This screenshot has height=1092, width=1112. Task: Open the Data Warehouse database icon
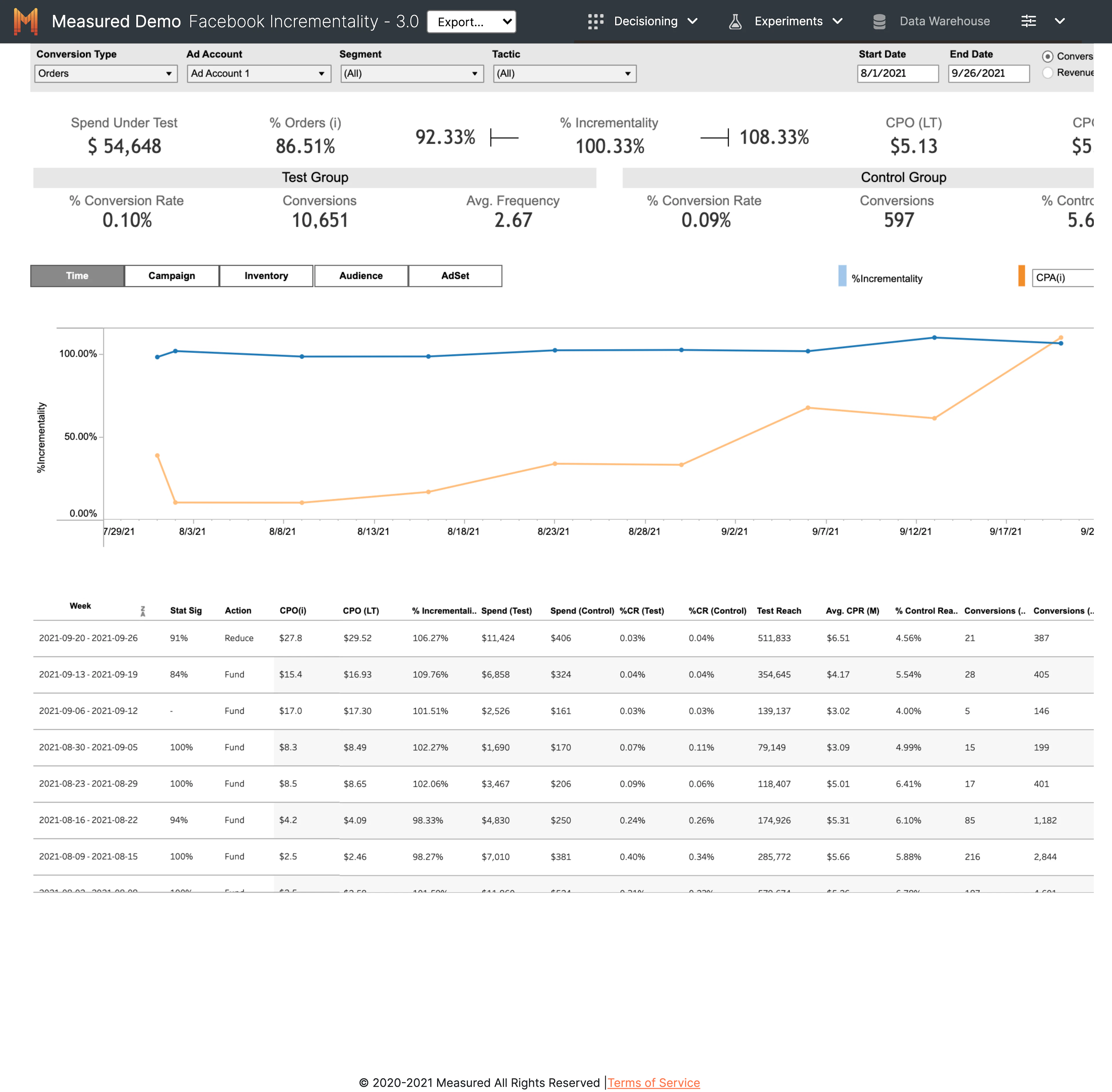click(879, 21)
